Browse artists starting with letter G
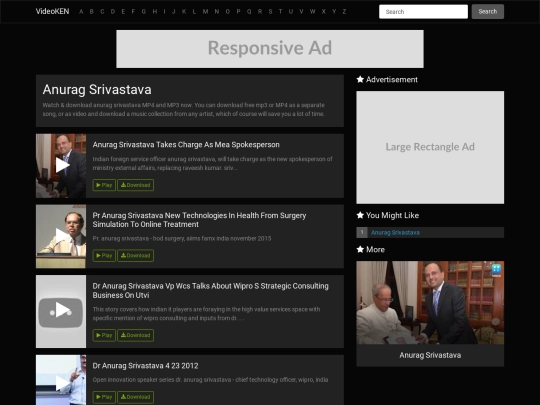The image size is (540, 405). coord(144,12)
